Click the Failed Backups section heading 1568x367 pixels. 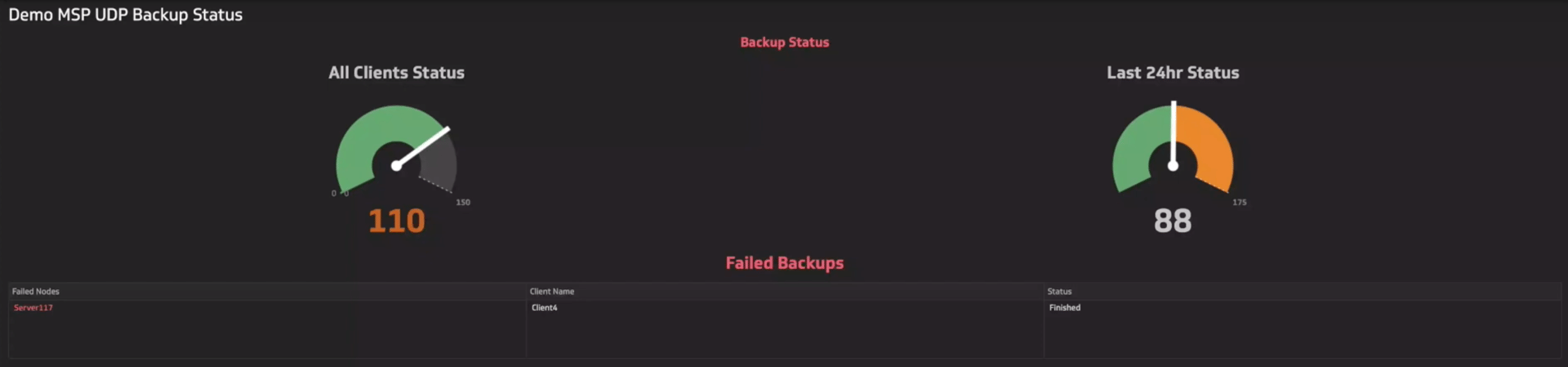coord(784,263)
